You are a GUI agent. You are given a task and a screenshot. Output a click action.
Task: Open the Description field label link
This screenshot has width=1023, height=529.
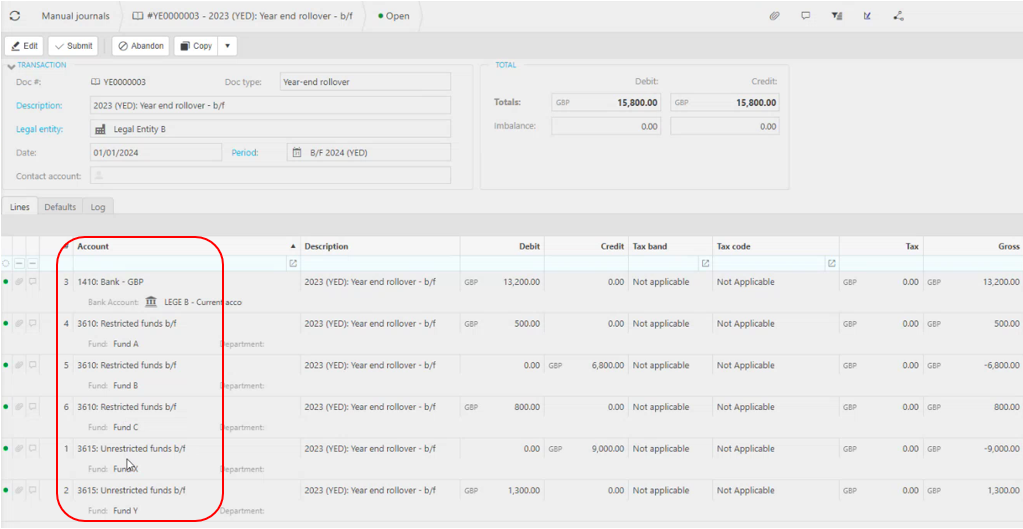pos(39,106)
